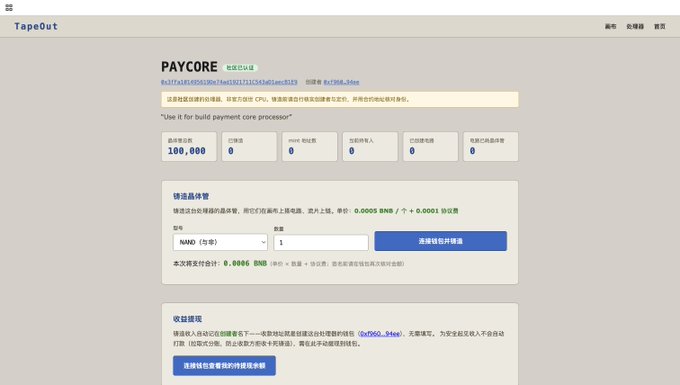The width and height of the screenshot is (680, 385).
Task: Click the green community-verified badge
Action: pyautogui.click(x=240, y=68)
